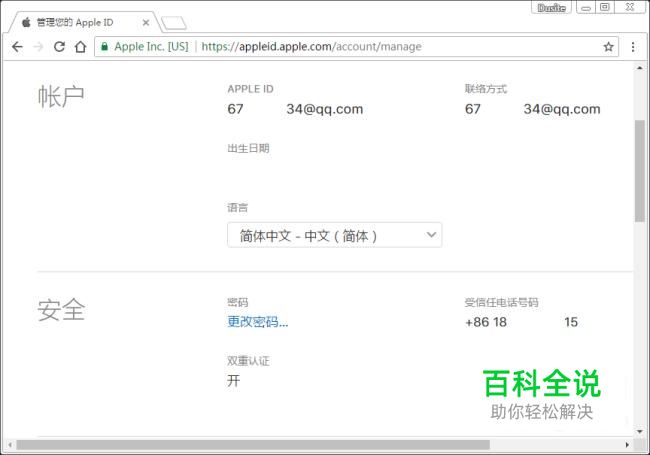650x455 pixels.
Task: Click the green secure lock icon
Action: coord(104,46)
